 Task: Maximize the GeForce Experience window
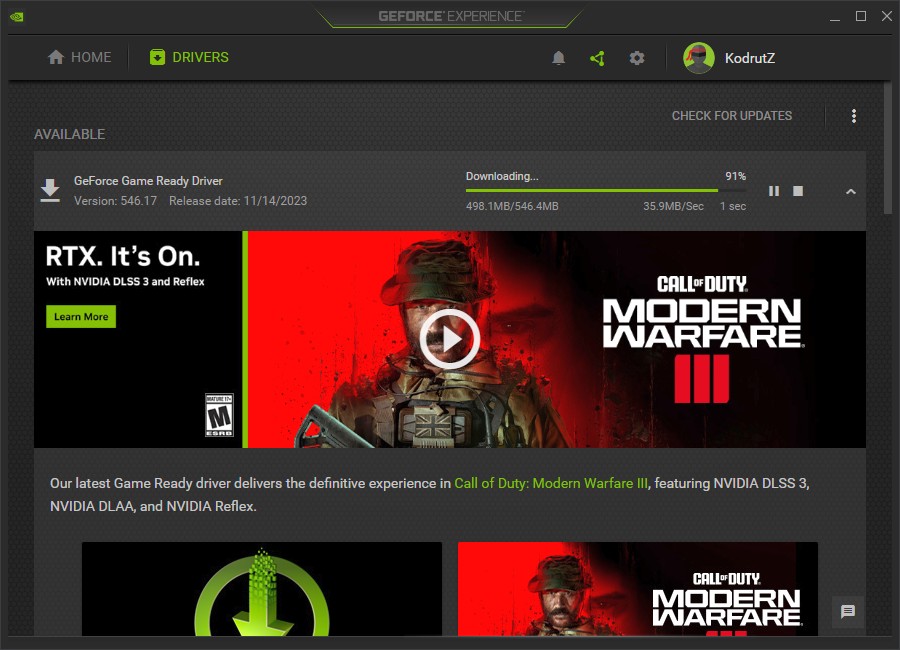861,17
